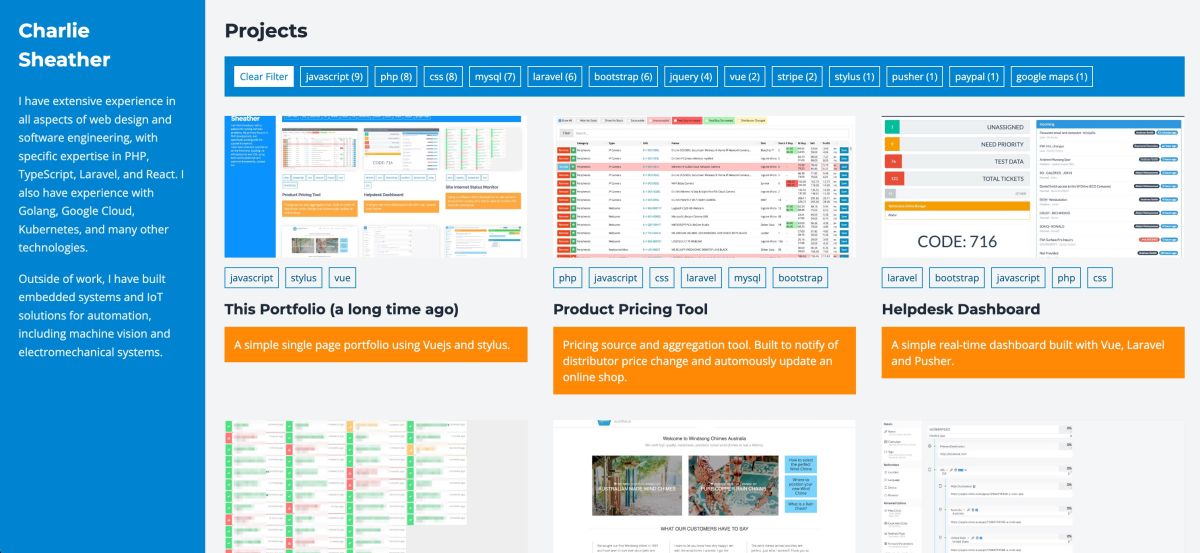
Task: Filter projects by laravel (6)
Action: point(554,77)
